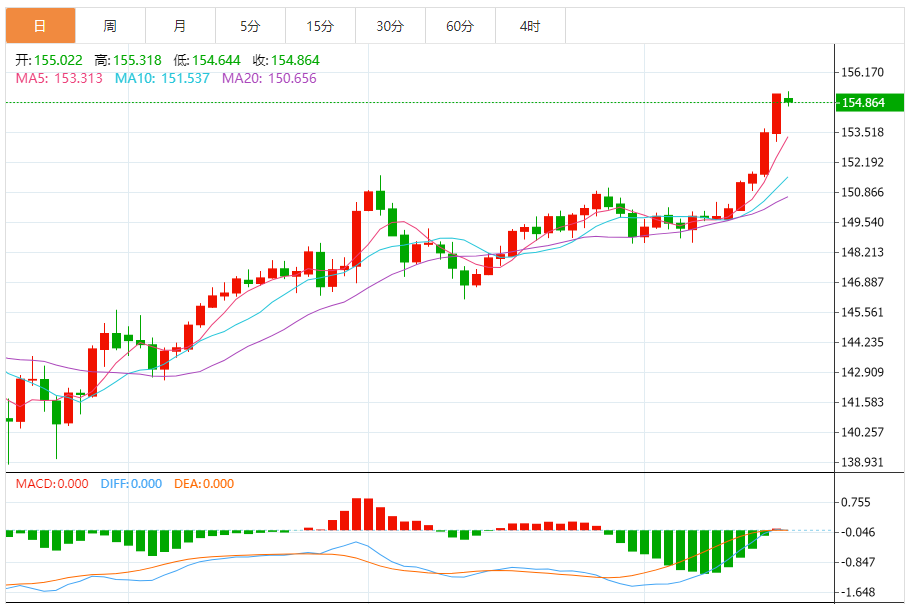Click the tallest red MACD histogram bar
Image resolution: width=914 pixels, height=604 pixels.
click(x=357, y=514)
